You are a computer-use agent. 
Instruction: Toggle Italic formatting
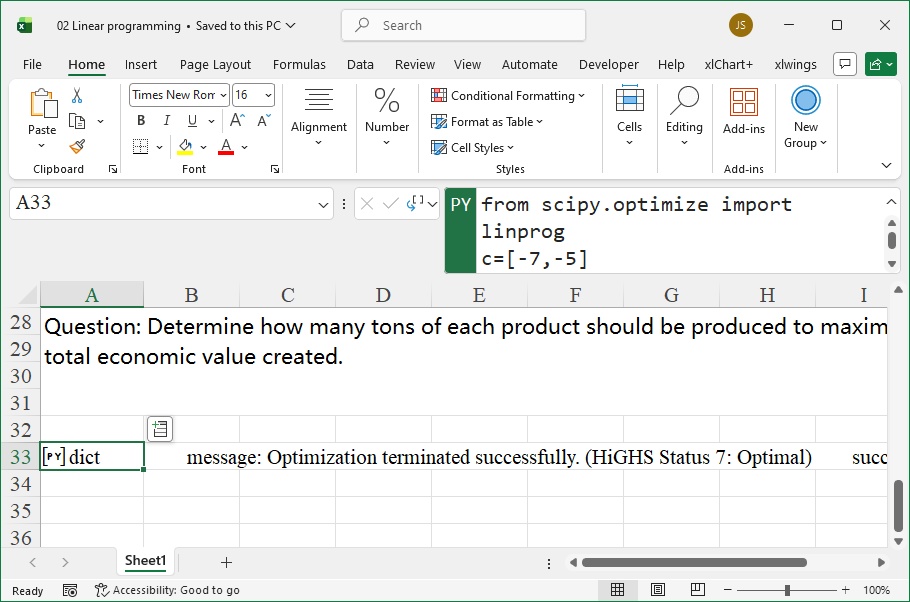(167, 121)
